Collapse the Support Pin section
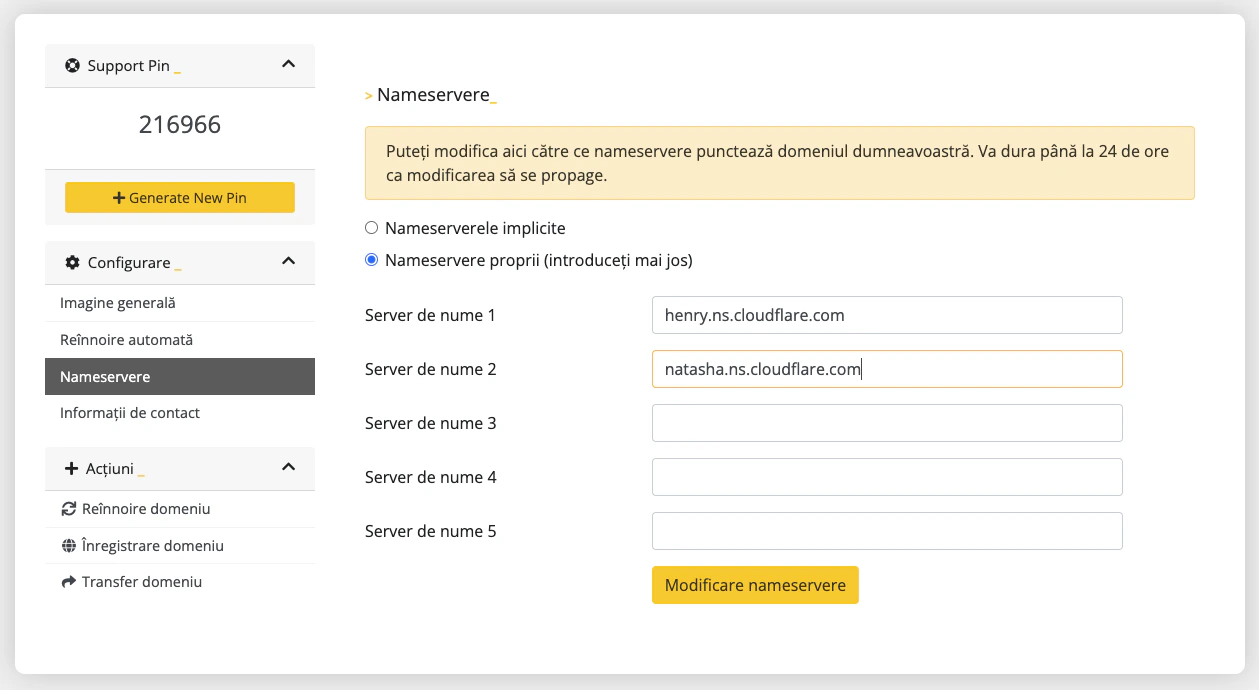Viewport: 1259px width, 690px height. (288, 65)
